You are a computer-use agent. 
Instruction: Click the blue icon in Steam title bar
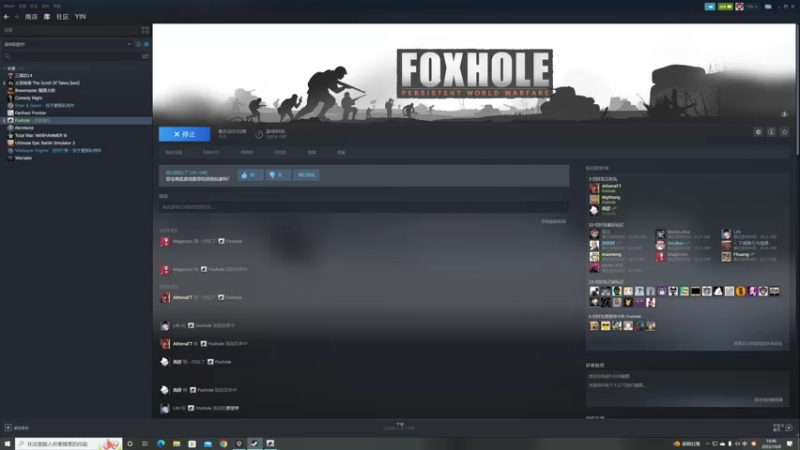point(710,7)
